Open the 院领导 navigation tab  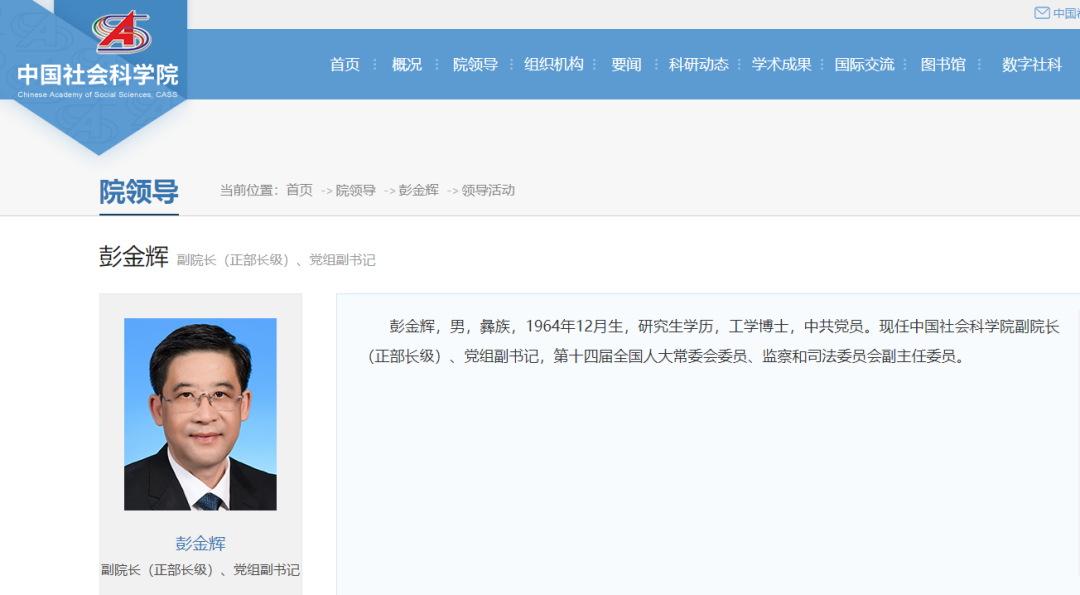click(x=475, y=64)
